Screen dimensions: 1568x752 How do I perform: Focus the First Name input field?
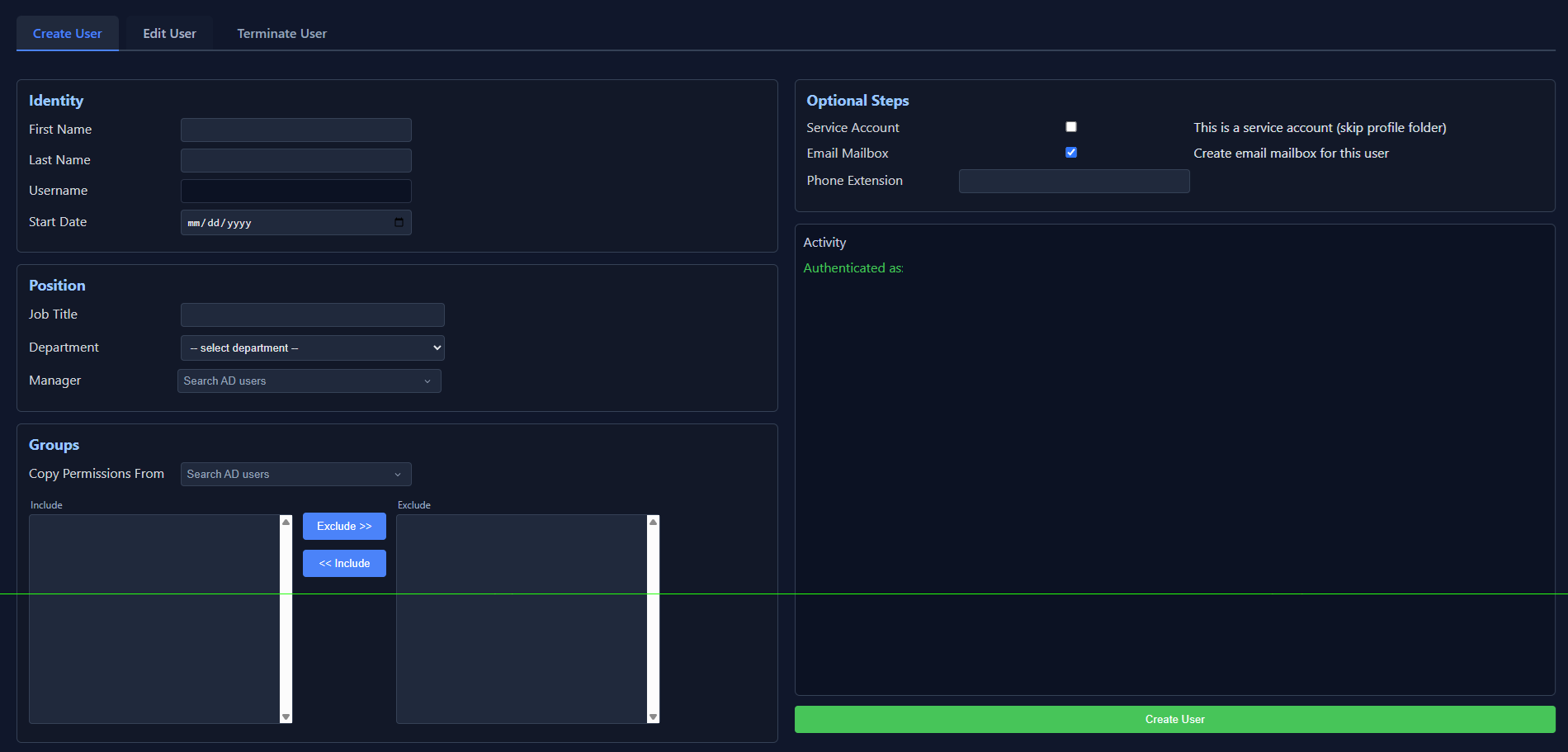tap(296, 130)
